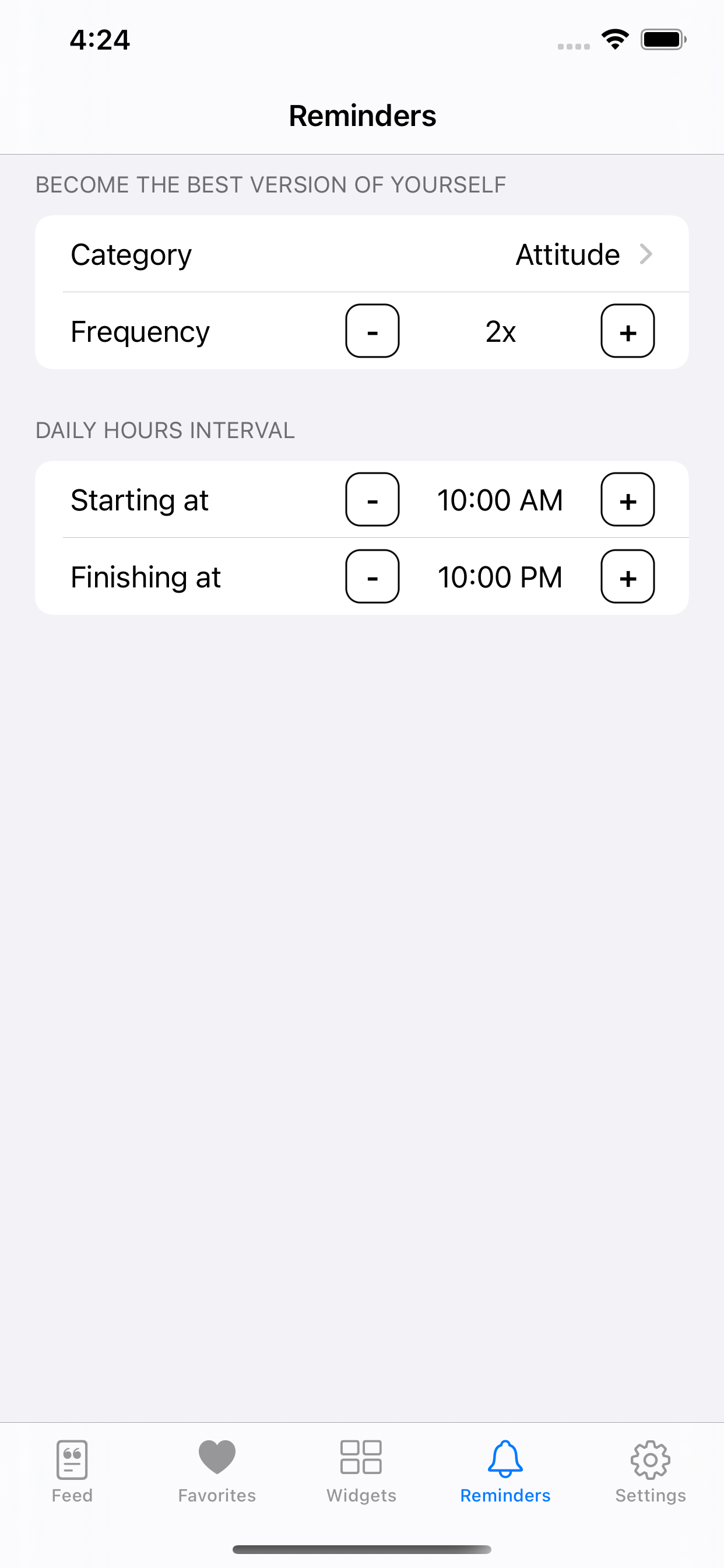Screen dimensions: 724x1568
Task: Tap the 2x frequency value
Action: [x=500, y=332]
